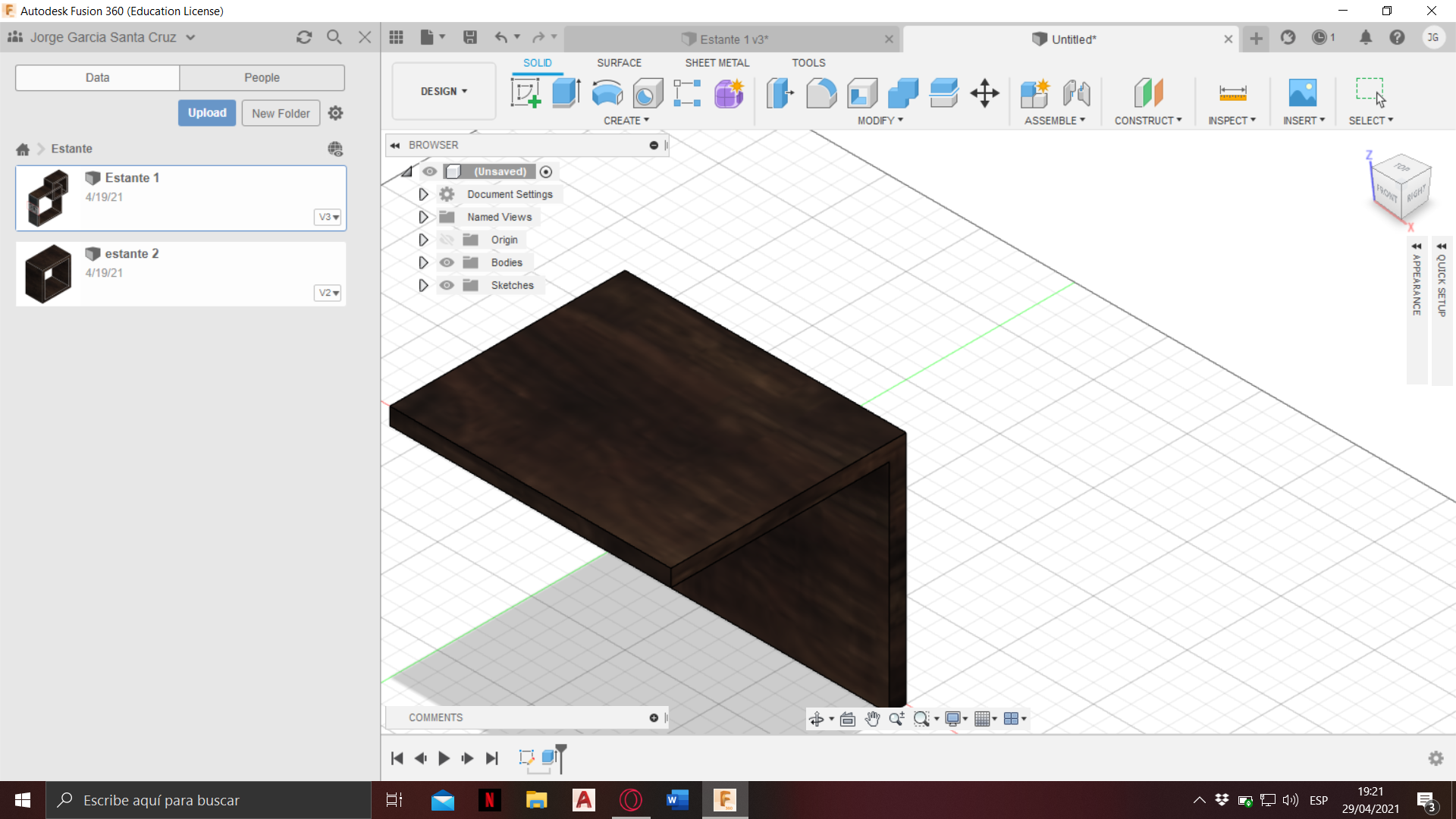Open the MODIFY dropdown menu

point(880,121)
